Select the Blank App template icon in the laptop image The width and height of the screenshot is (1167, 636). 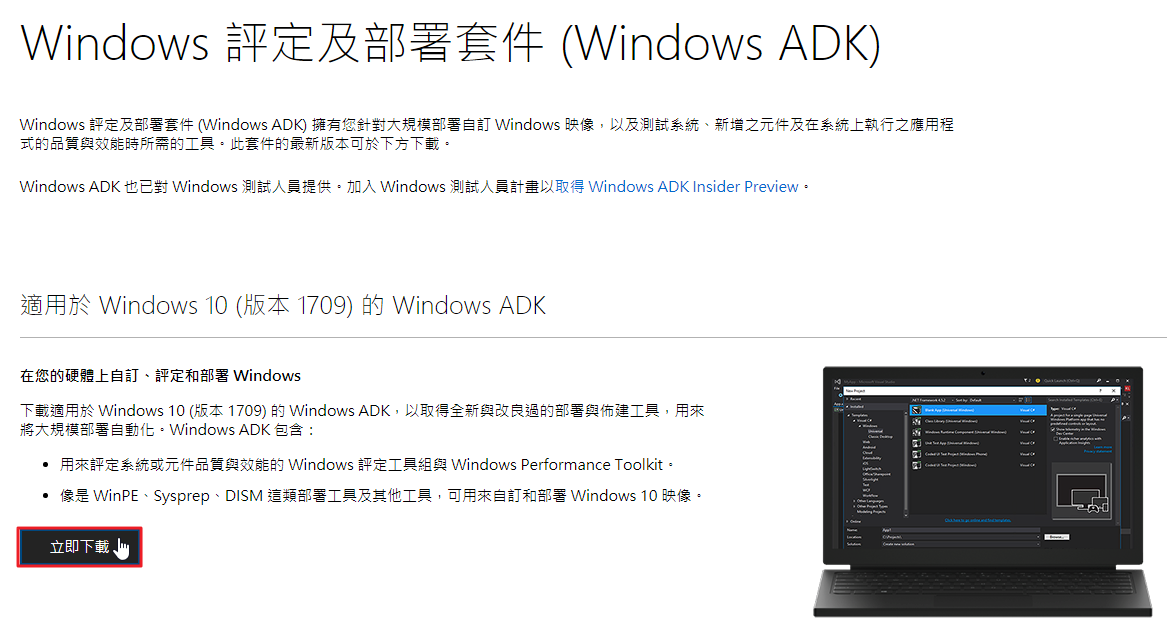point(917,410)
